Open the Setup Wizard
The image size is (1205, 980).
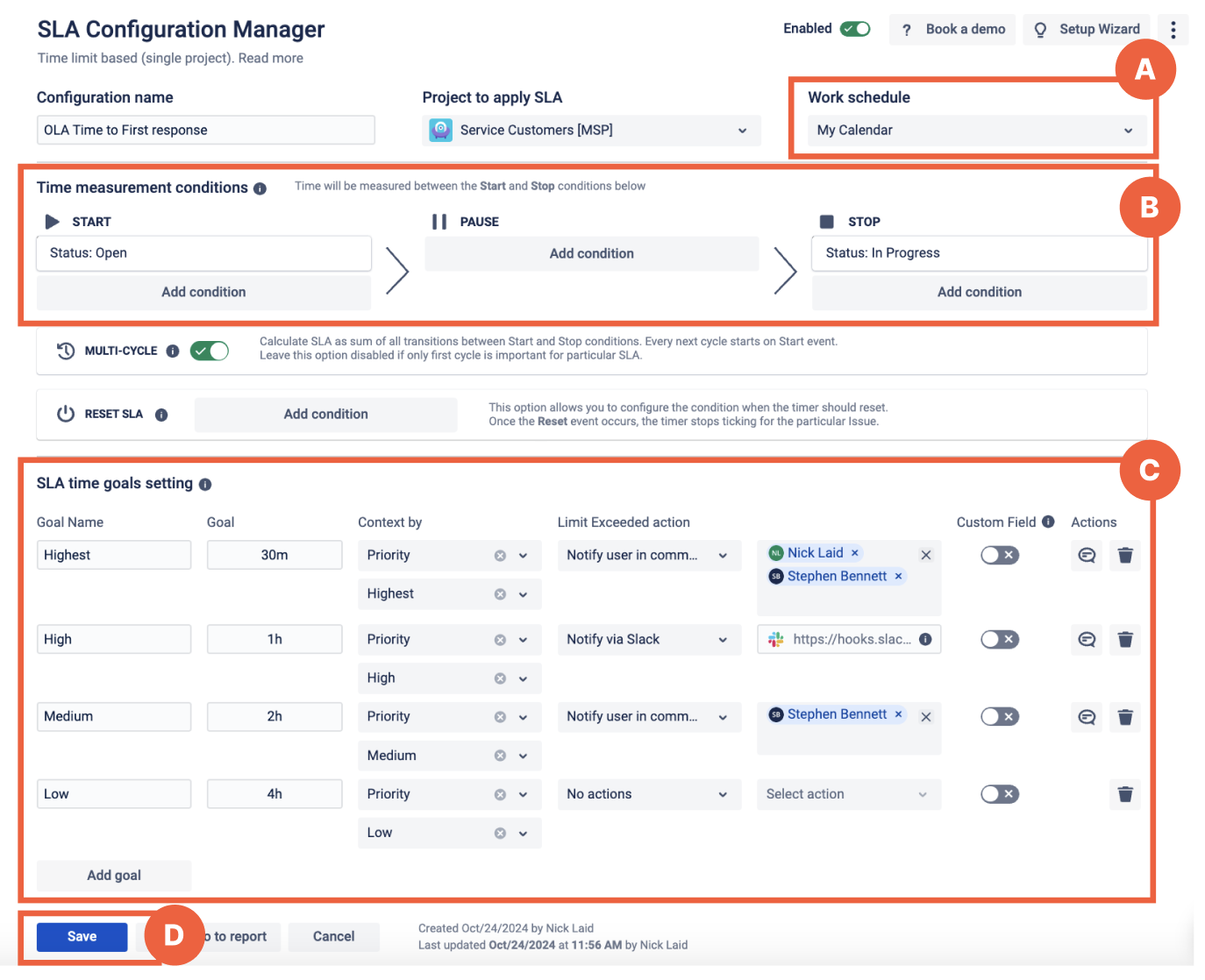pyautogui.click(x=1087, y=30)
